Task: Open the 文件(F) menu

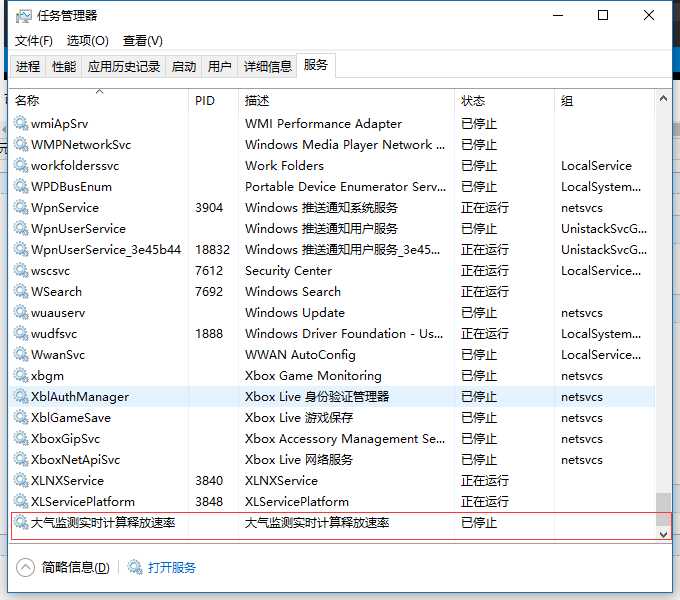Action: [33, 41]
